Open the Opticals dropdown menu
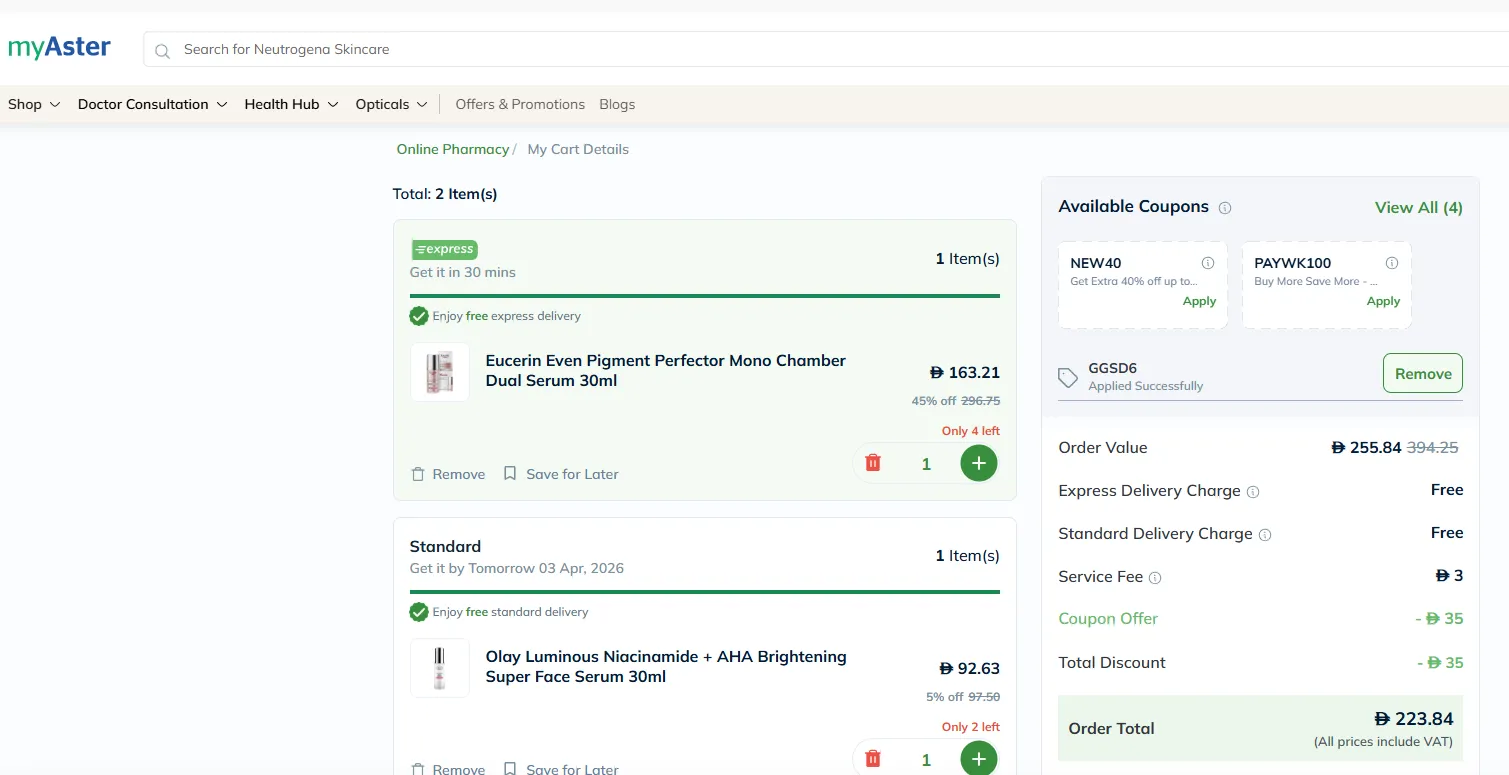 click(x=392, y=104)
